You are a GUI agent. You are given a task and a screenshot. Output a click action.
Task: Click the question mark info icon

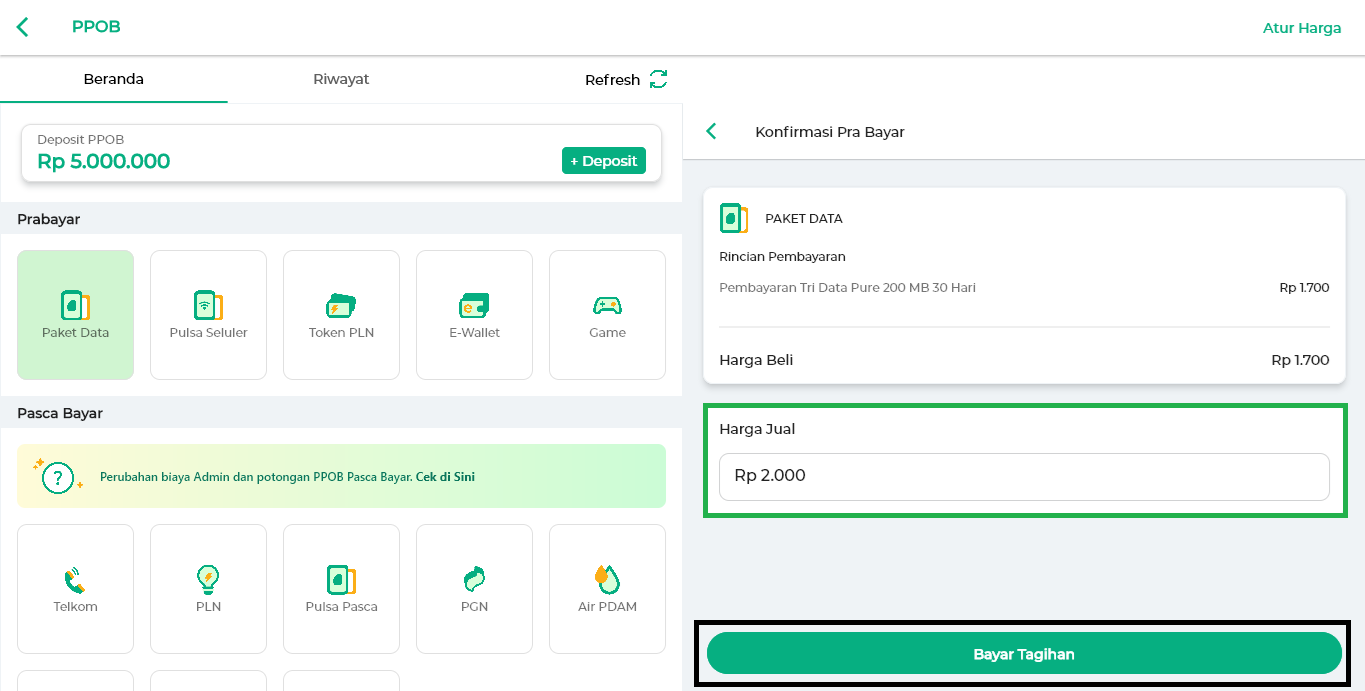pyautogui.click(x=58, y=477)
